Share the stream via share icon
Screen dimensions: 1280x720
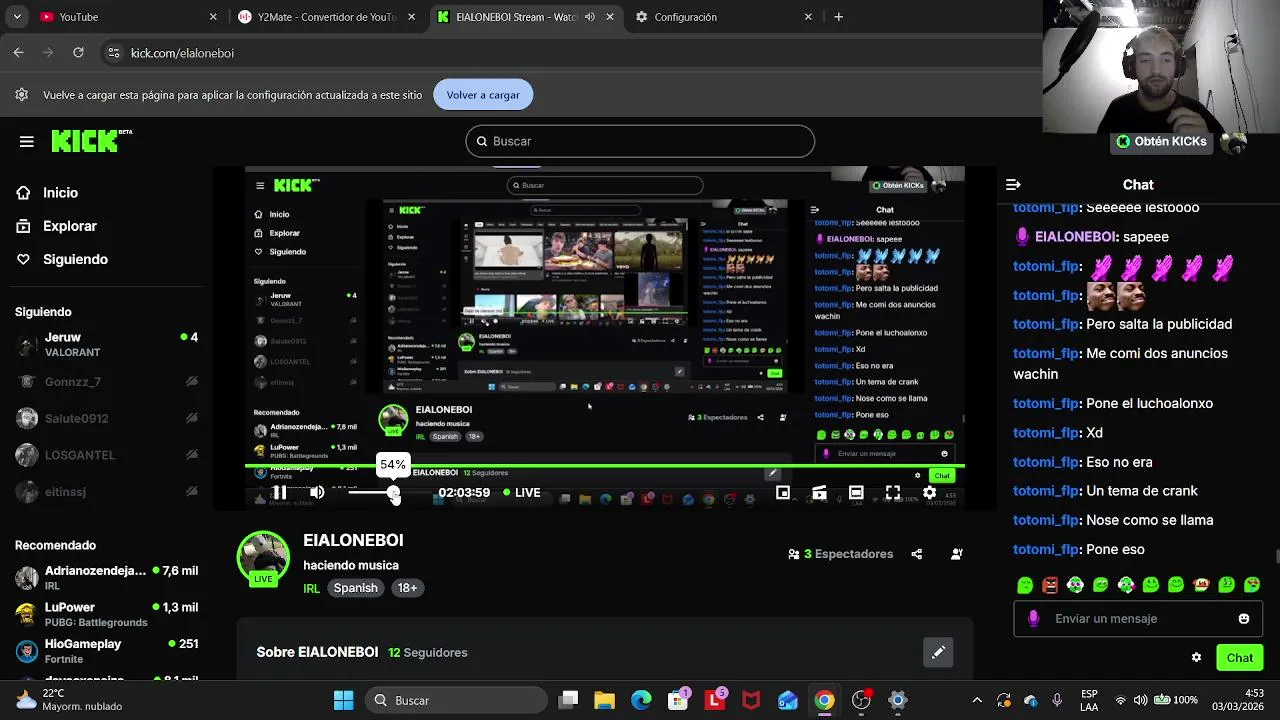coord(916,554)
